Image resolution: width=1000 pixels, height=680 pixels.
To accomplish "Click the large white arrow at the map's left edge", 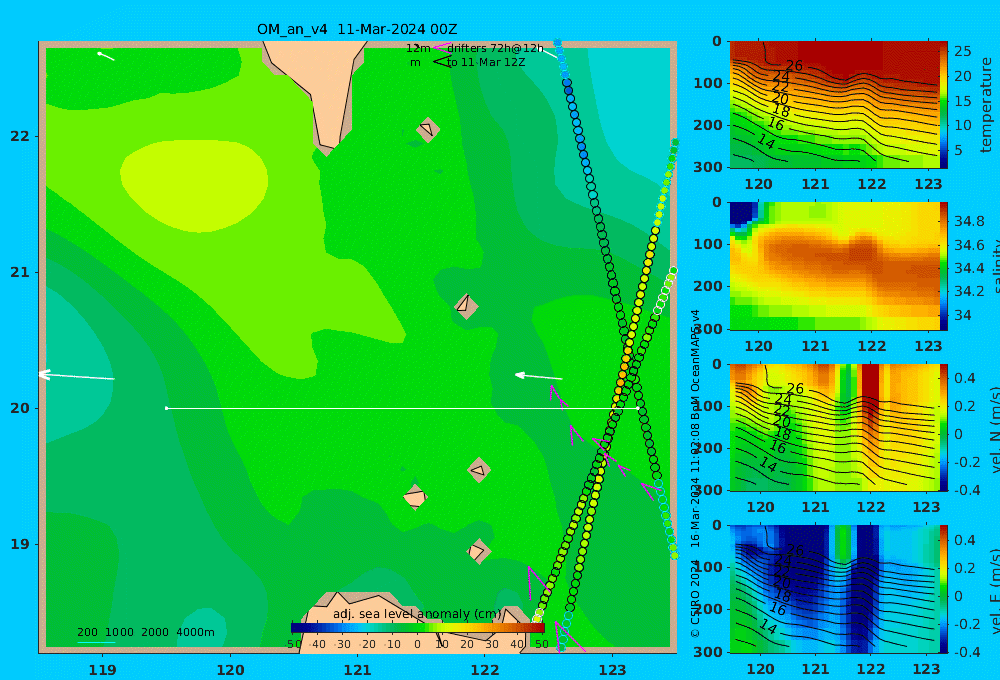I will (x=77, y=376).
